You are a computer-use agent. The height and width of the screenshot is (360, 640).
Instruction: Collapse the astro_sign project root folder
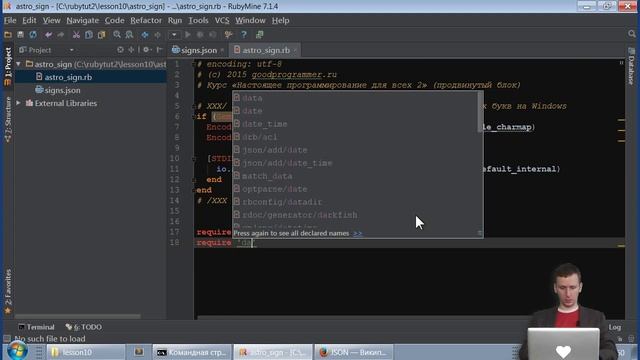pos(18,64)
